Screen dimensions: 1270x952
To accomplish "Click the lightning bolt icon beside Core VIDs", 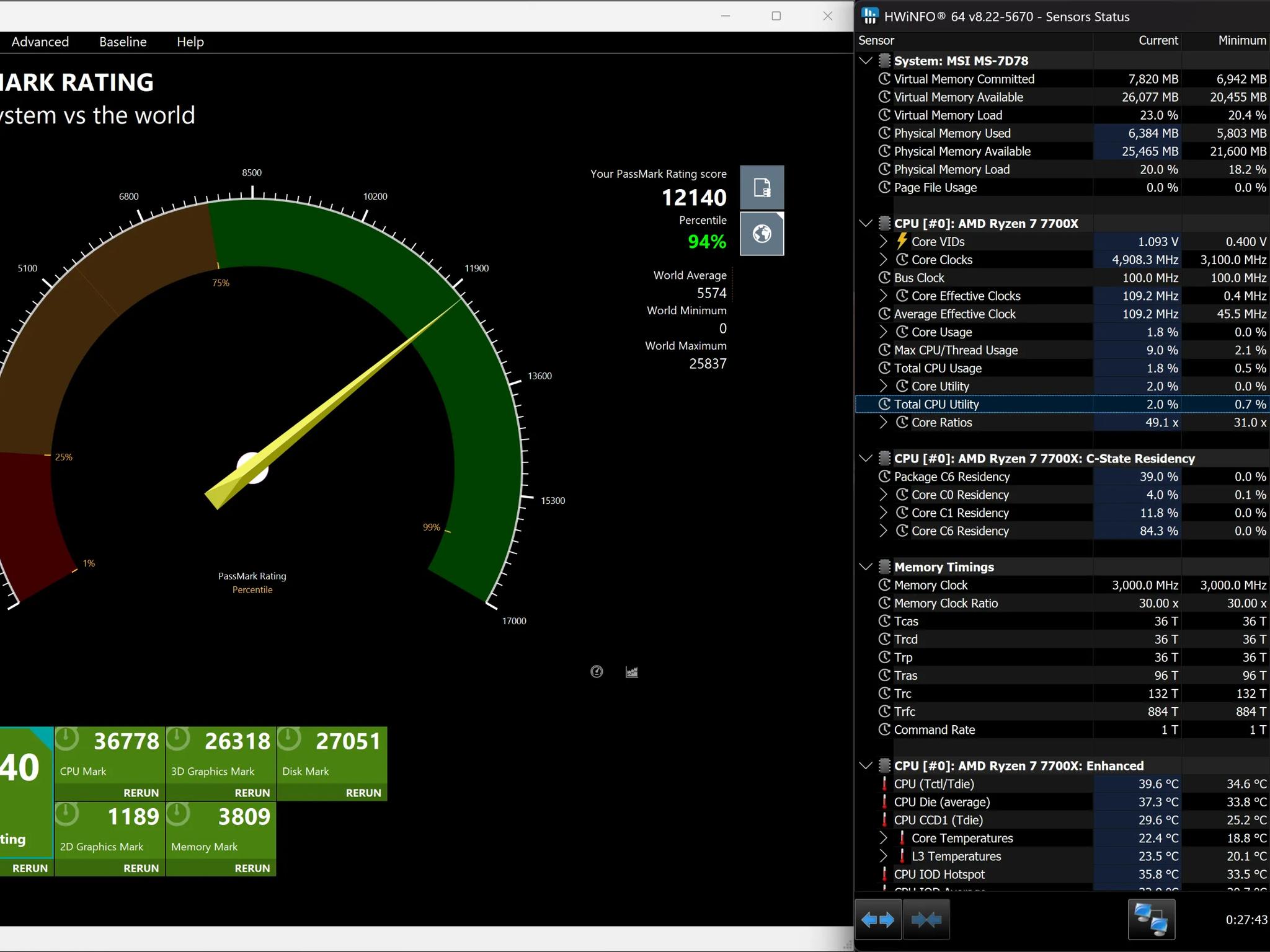I will (x=902, y=241).
